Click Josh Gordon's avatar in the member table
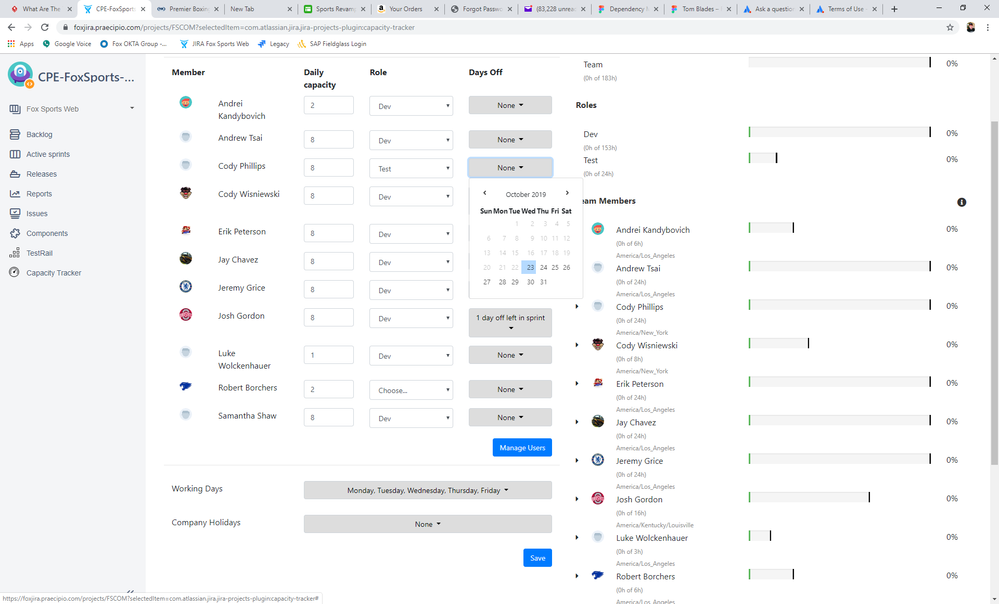This screenshot has width=999, height=604. point(185,315)
